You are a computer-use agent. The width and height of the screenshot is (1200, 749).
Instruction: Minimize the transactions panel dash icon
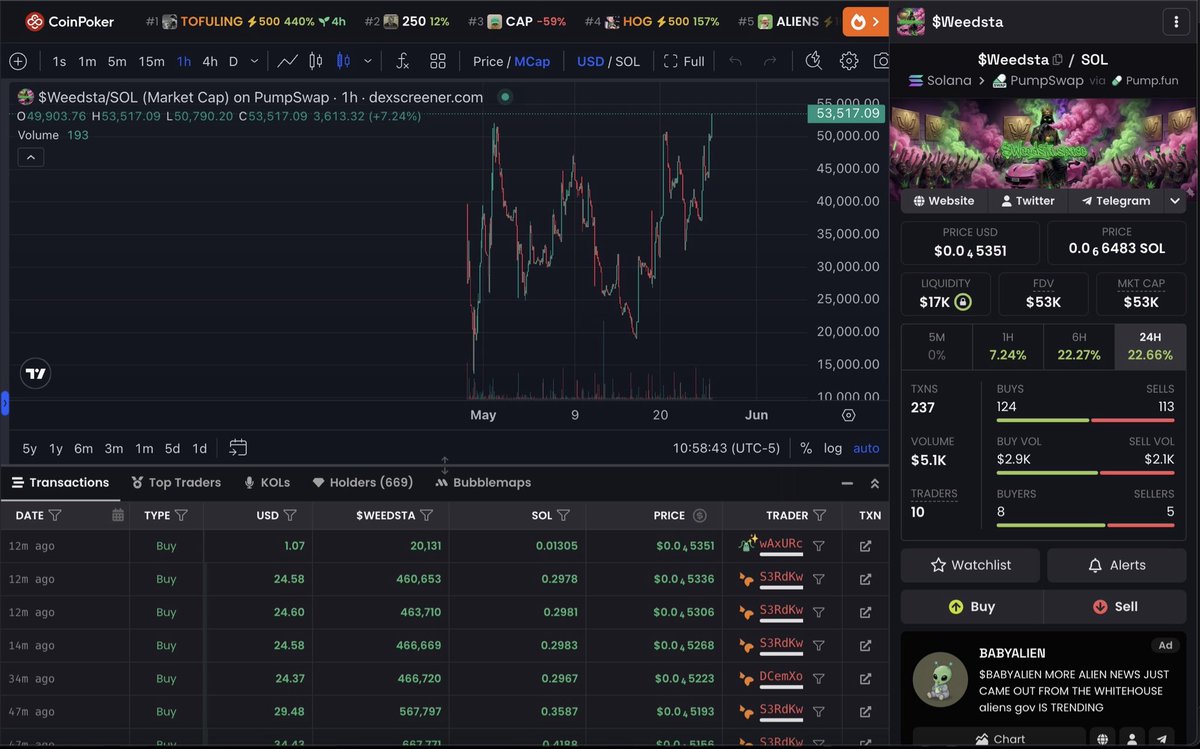(847, 483)
